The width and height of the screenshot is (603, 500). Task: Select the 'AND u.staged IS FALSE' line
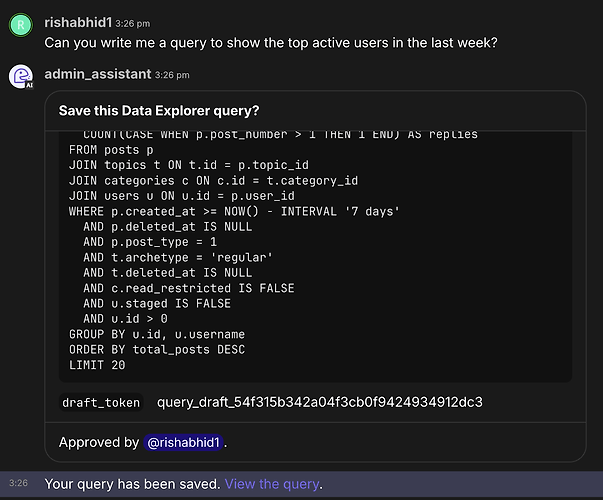point(157,304)
